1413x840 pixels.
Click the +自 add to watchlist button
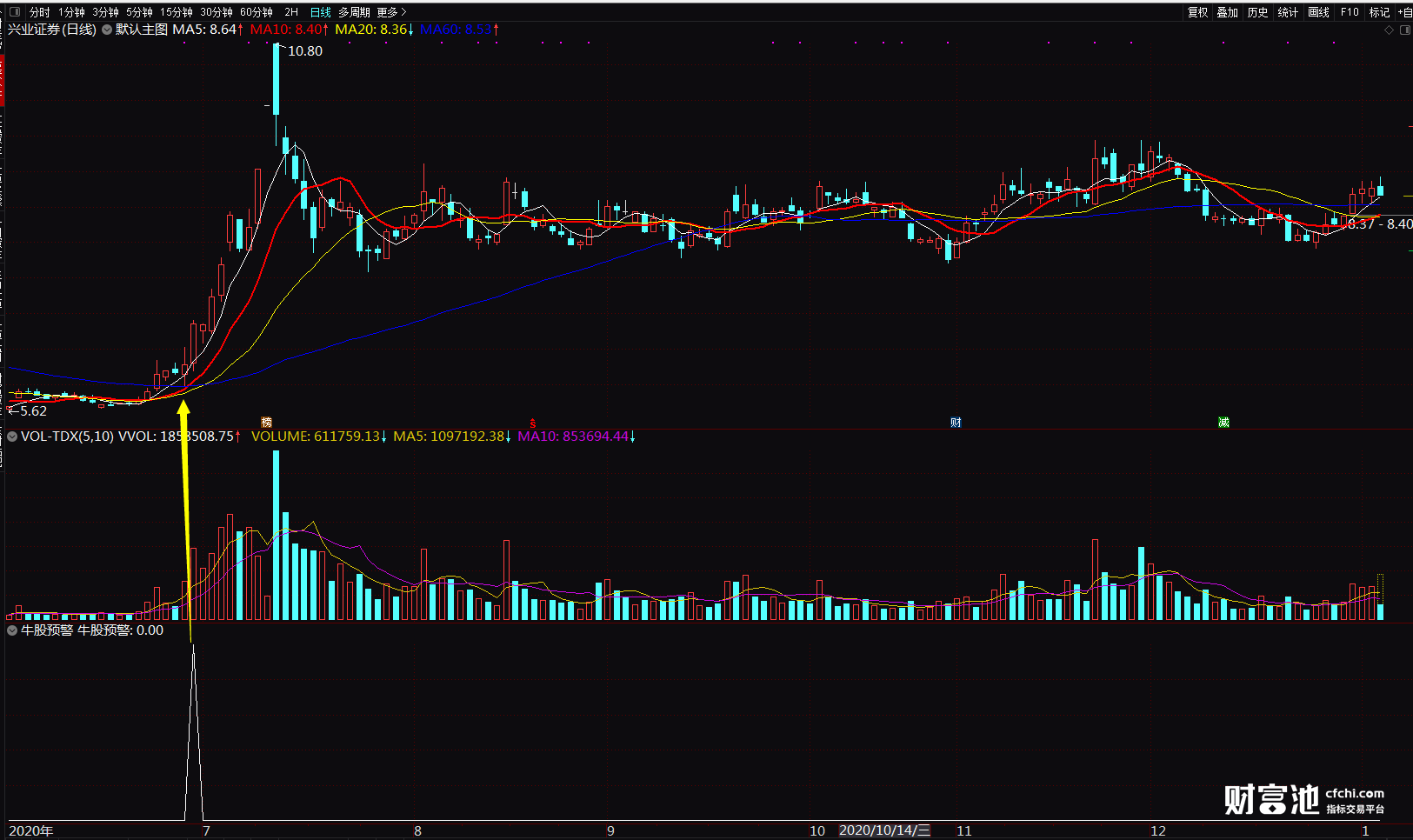(1405, 12)
